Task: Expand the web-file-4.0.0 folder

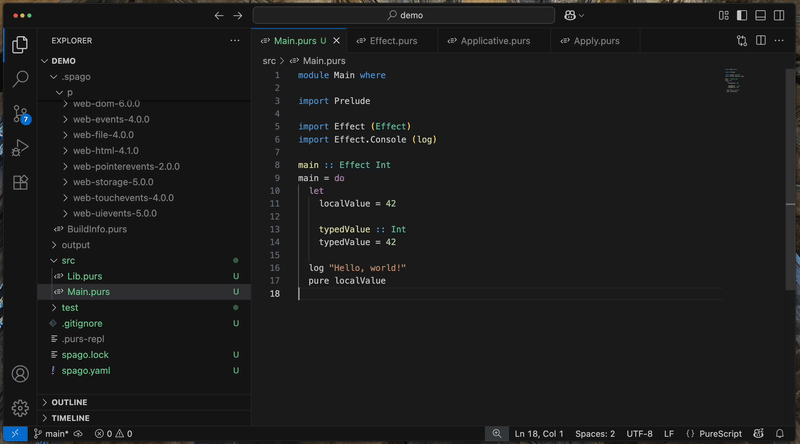Action: (144, 135)
